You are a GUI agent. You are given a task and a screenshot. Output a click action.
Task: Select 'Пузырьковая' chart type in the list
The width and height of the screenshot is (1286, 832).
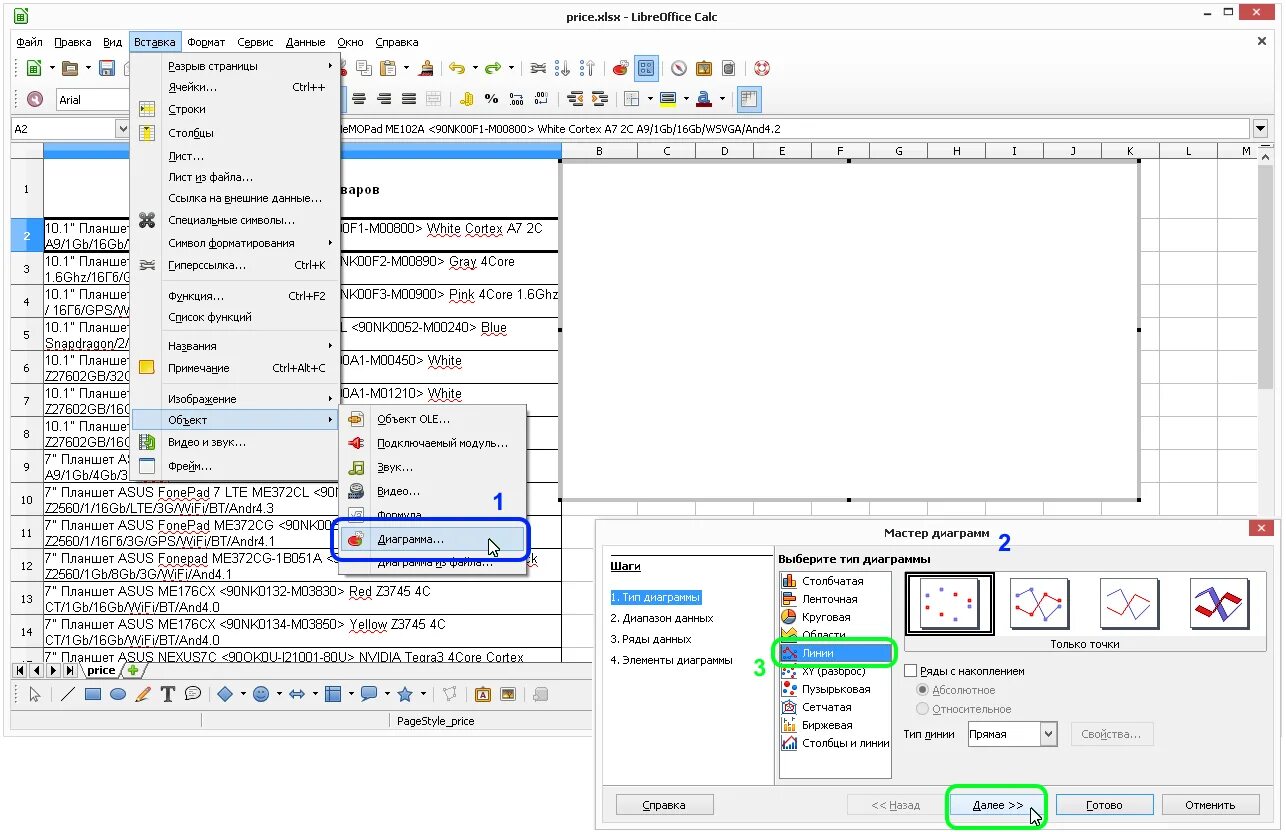834,689
